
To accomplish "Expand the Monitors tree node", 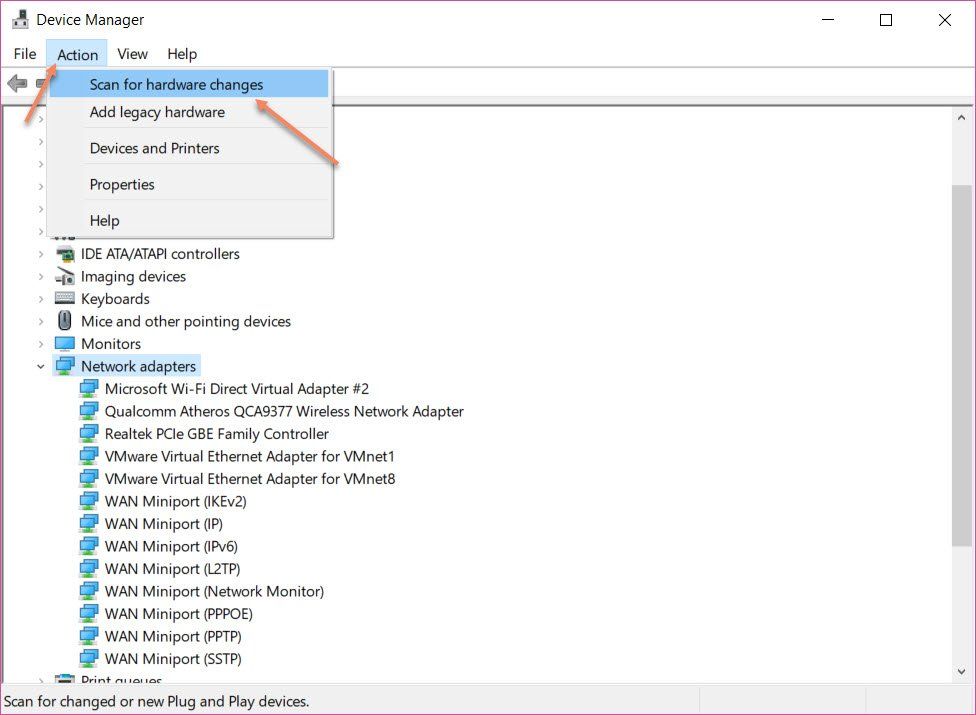I will [x=41, y=344].
